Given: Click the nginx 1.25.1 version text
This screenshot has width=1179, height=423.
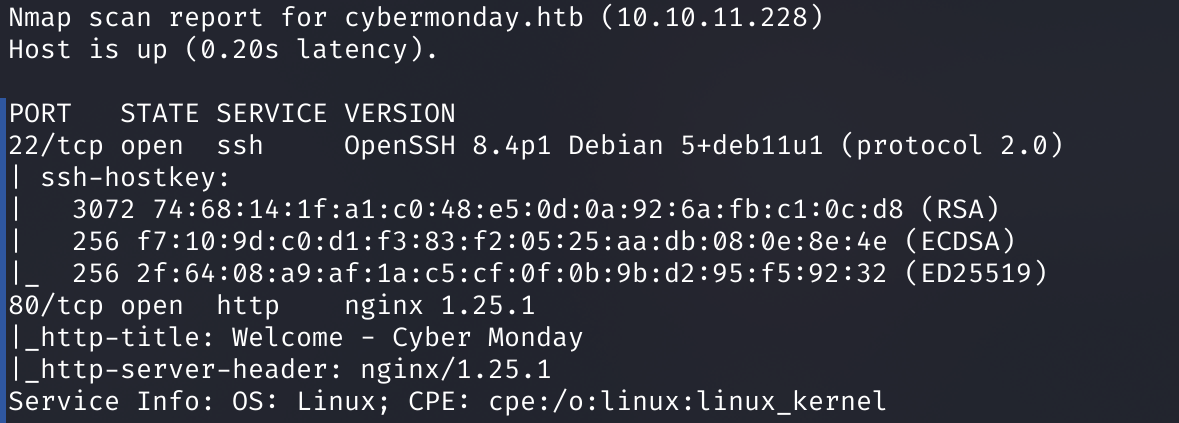Looking at the screenshot, I should pyautogui.click(x=440, y=306).
